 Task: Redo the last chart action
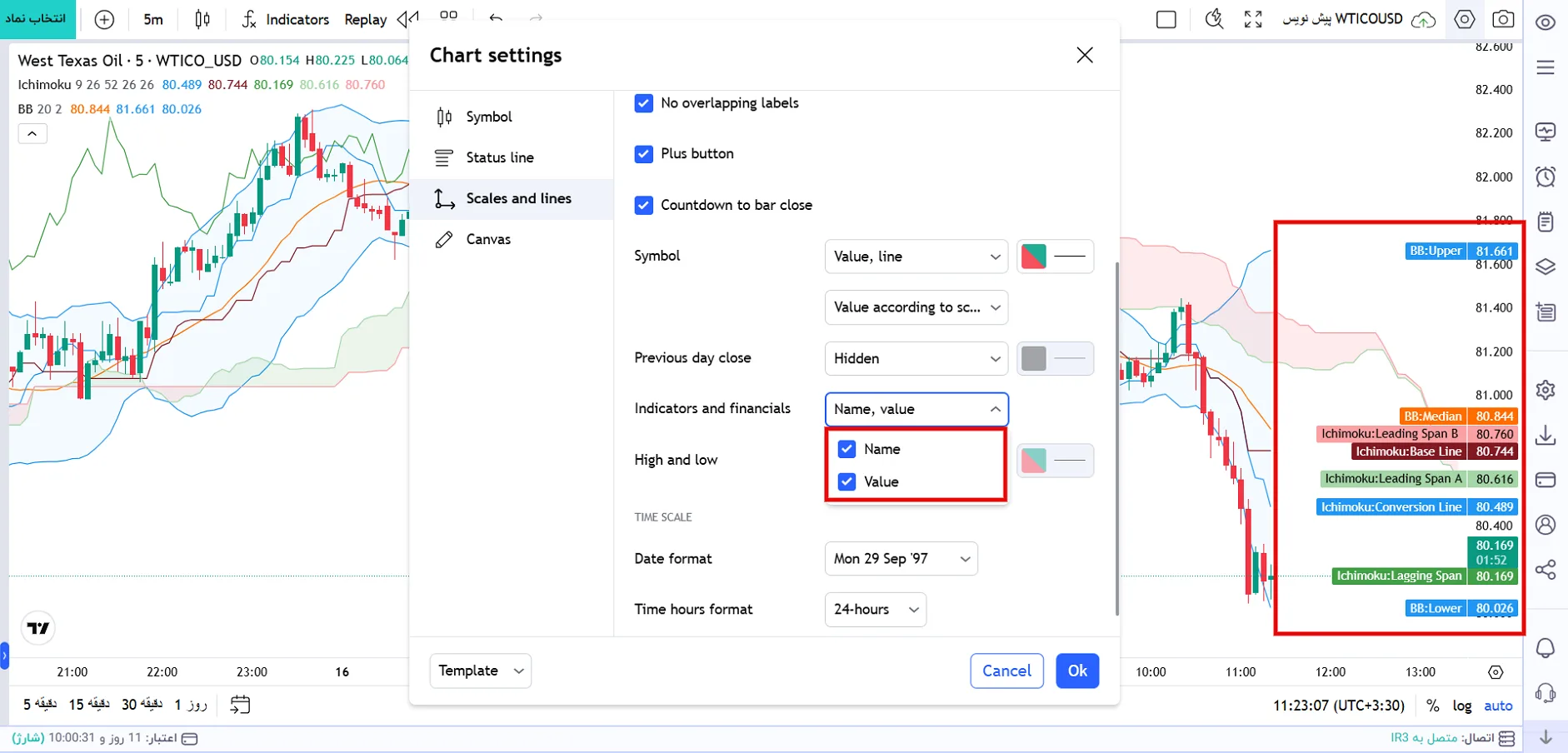pyautogui.click(x=536, y=18)
